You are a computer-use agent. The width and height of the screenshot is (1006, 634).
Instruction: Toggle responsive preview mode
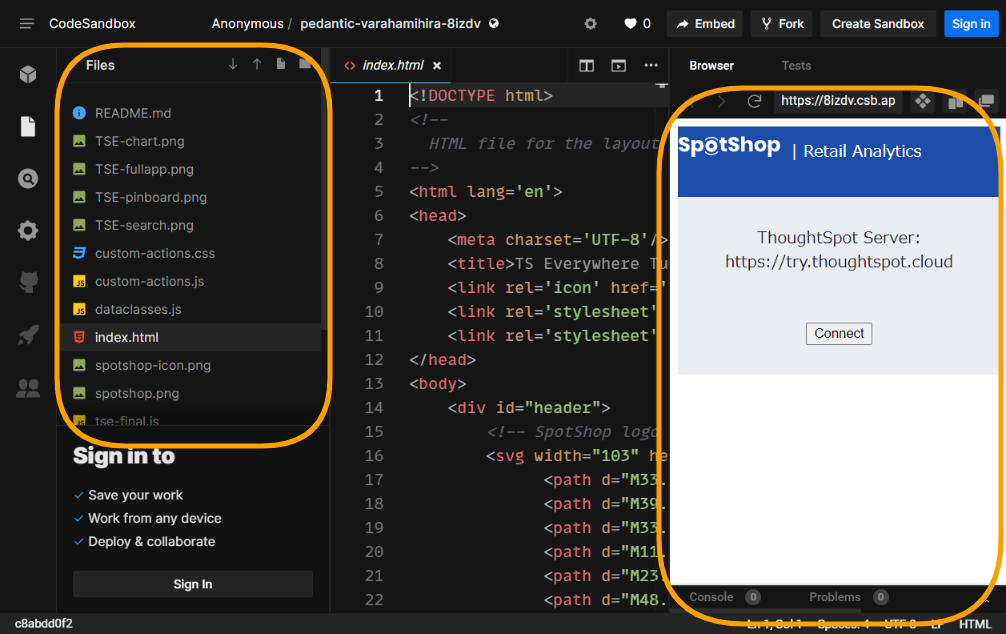956,100
